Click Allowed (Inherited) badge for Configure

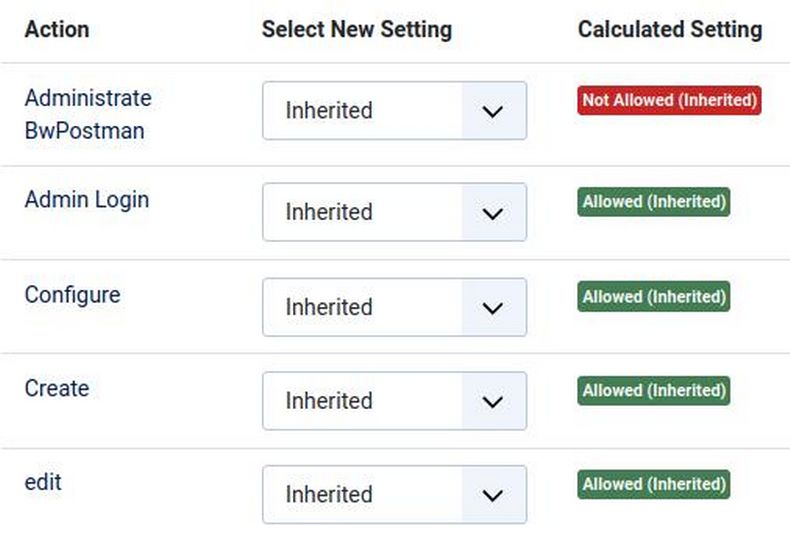point(653,297)
